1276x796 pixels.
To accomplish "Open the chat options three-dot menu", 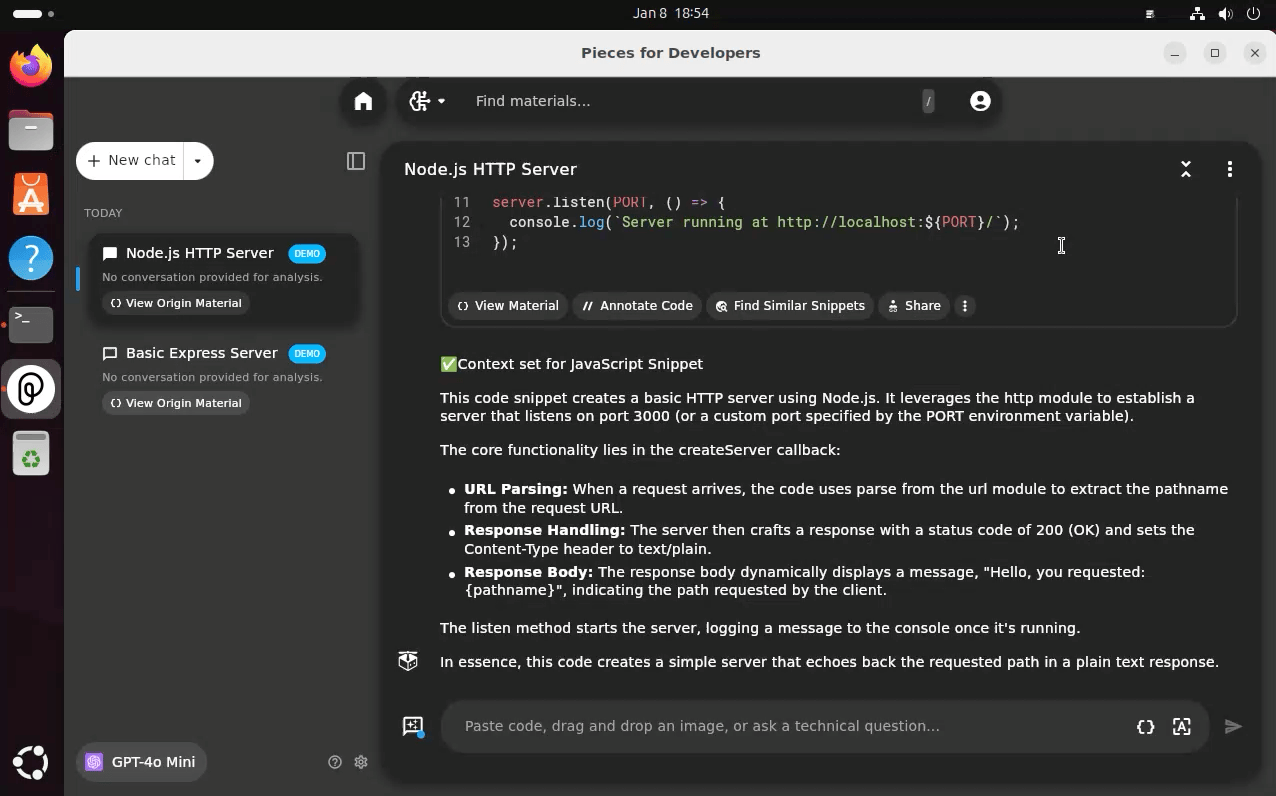I will point(1230,169).
